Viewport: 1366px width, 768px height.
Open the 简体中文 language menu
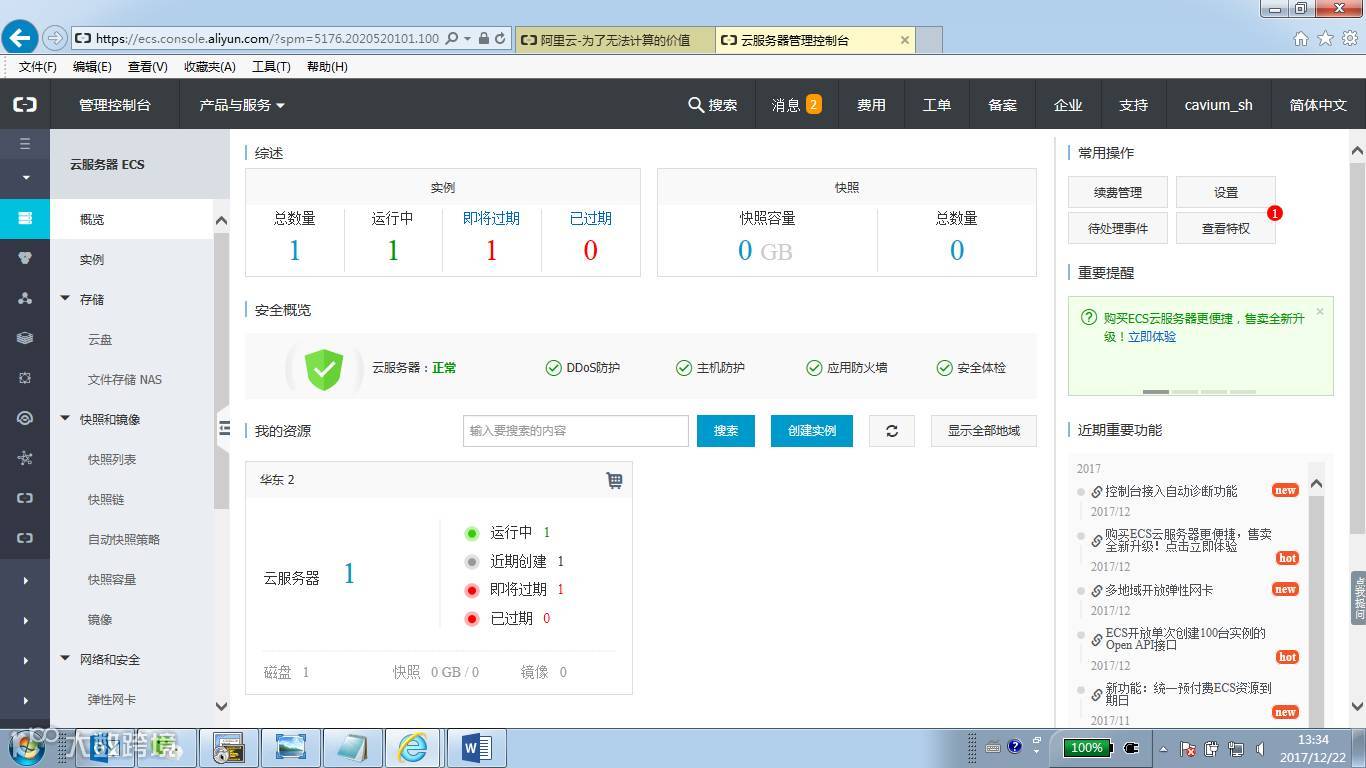point(1318,105)
